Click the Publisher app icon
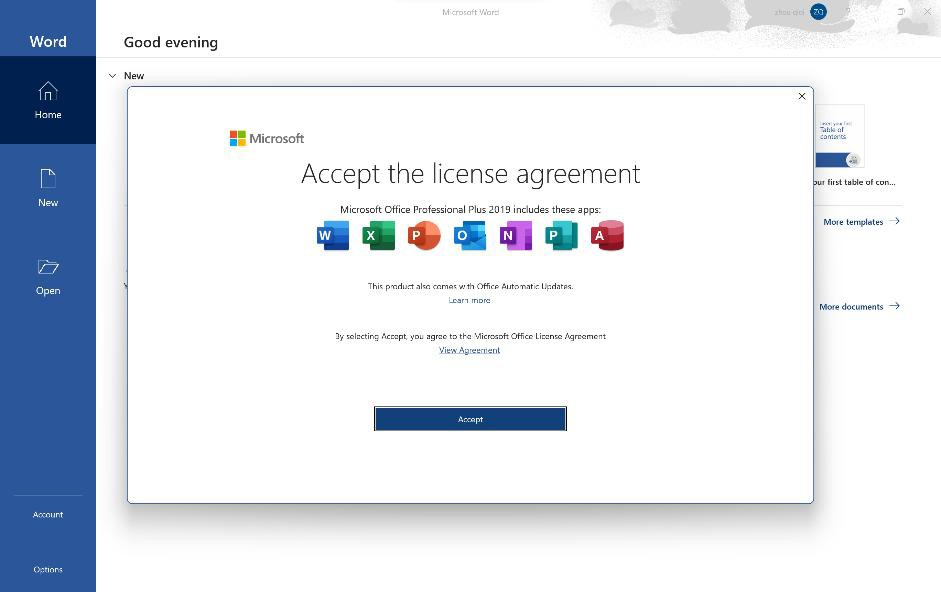The width and height of the screenshot is (941, 592). click(561, 236)
